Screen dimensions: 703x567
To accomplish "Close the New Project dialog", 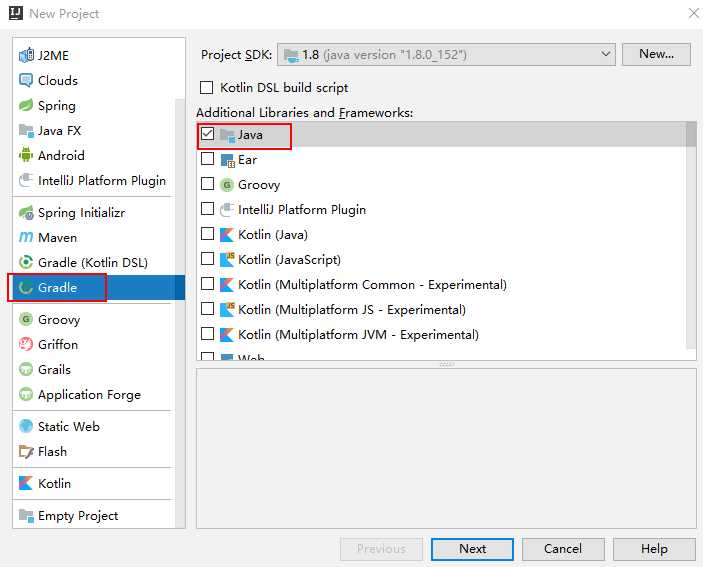I will [x=694, y=13].
